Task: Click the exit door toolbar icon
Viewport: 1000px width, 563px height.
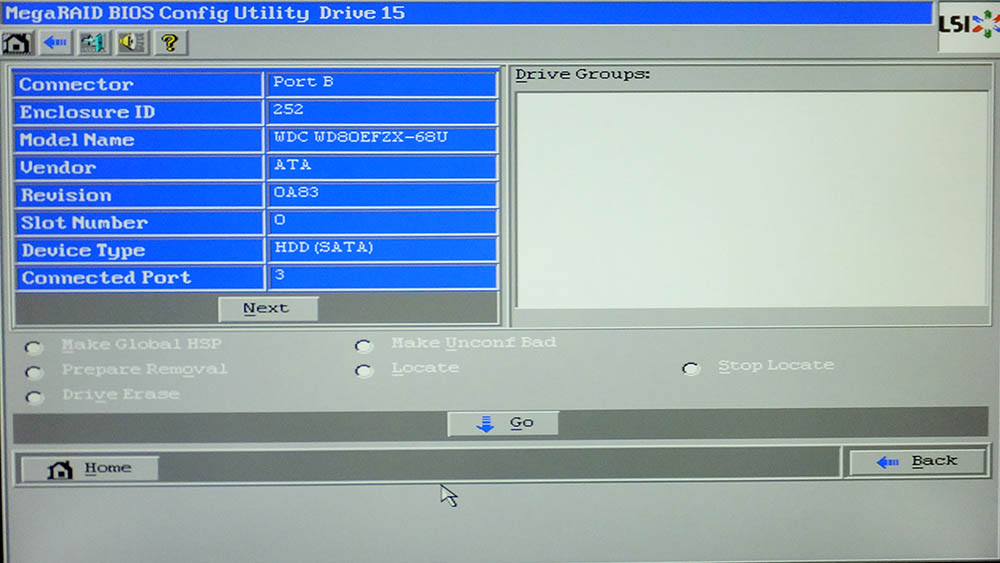Action: [x=93, y=43]
